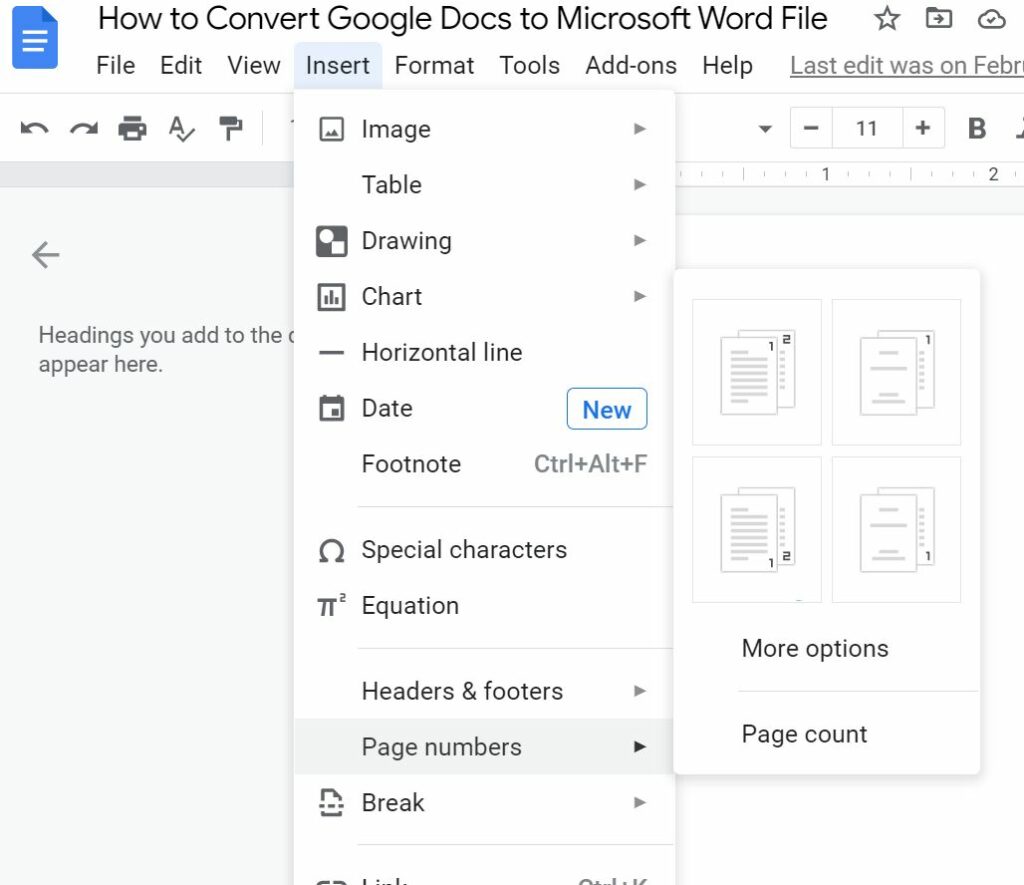Expand Headers & footers submenu

[x=483, y=691]
